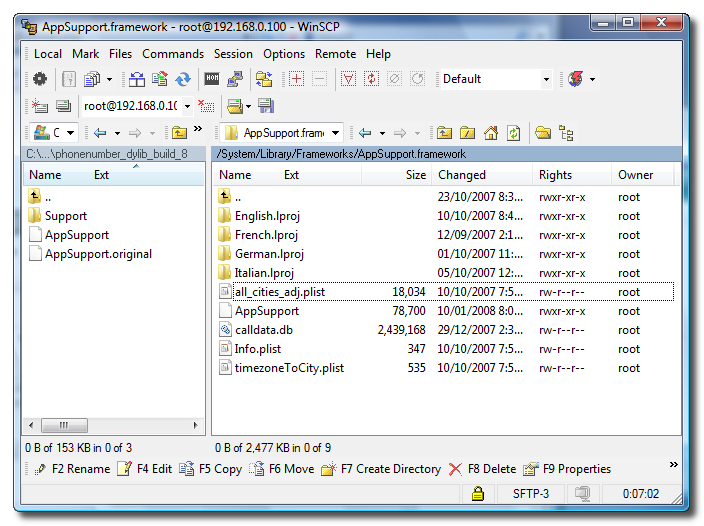This screenshot has width=704, height=526.
Task: Expand the local toolbar overflow chevron
Action: click(198, 129)
